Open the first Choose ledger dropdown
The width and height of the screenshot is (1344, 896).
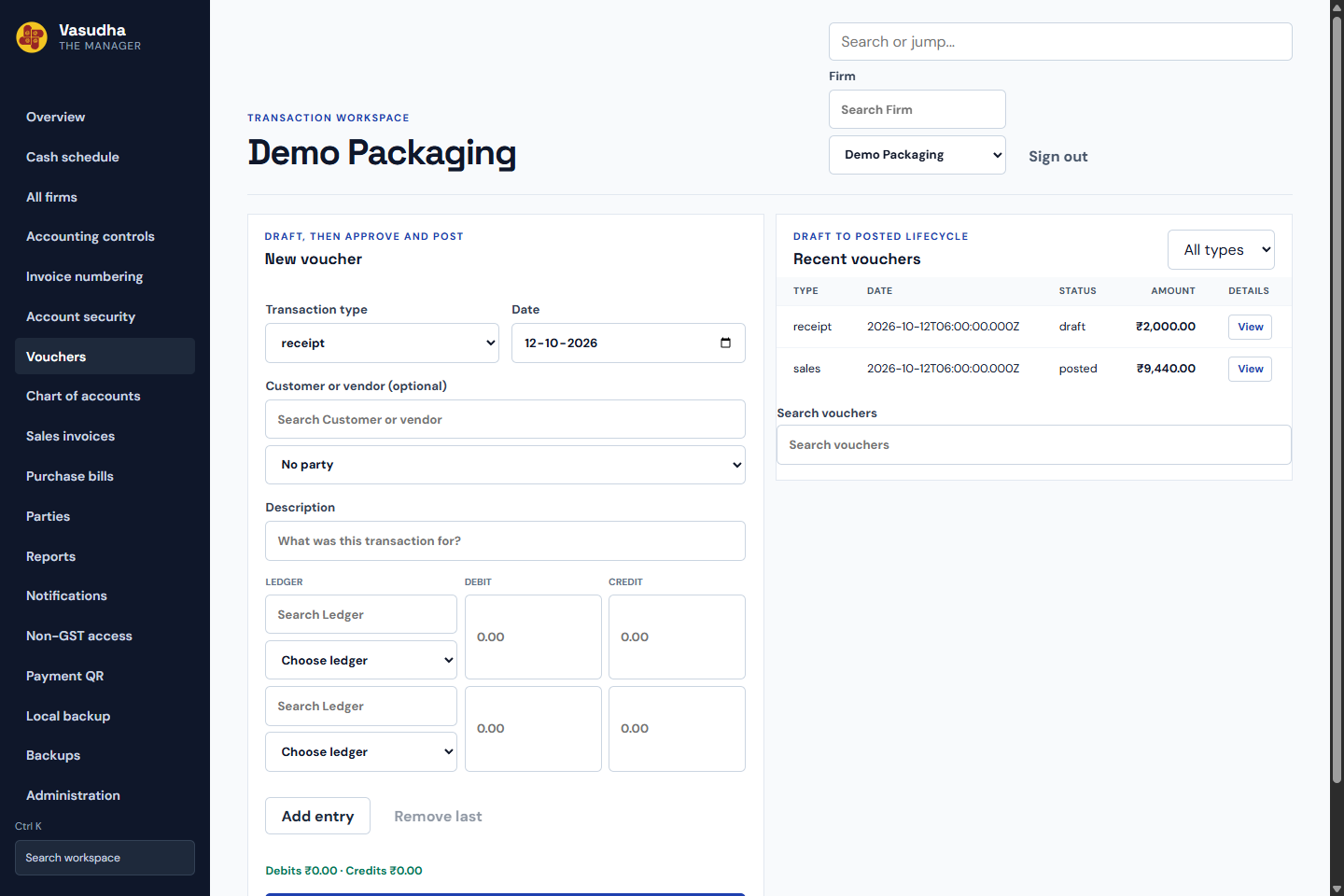coord(361,660)
